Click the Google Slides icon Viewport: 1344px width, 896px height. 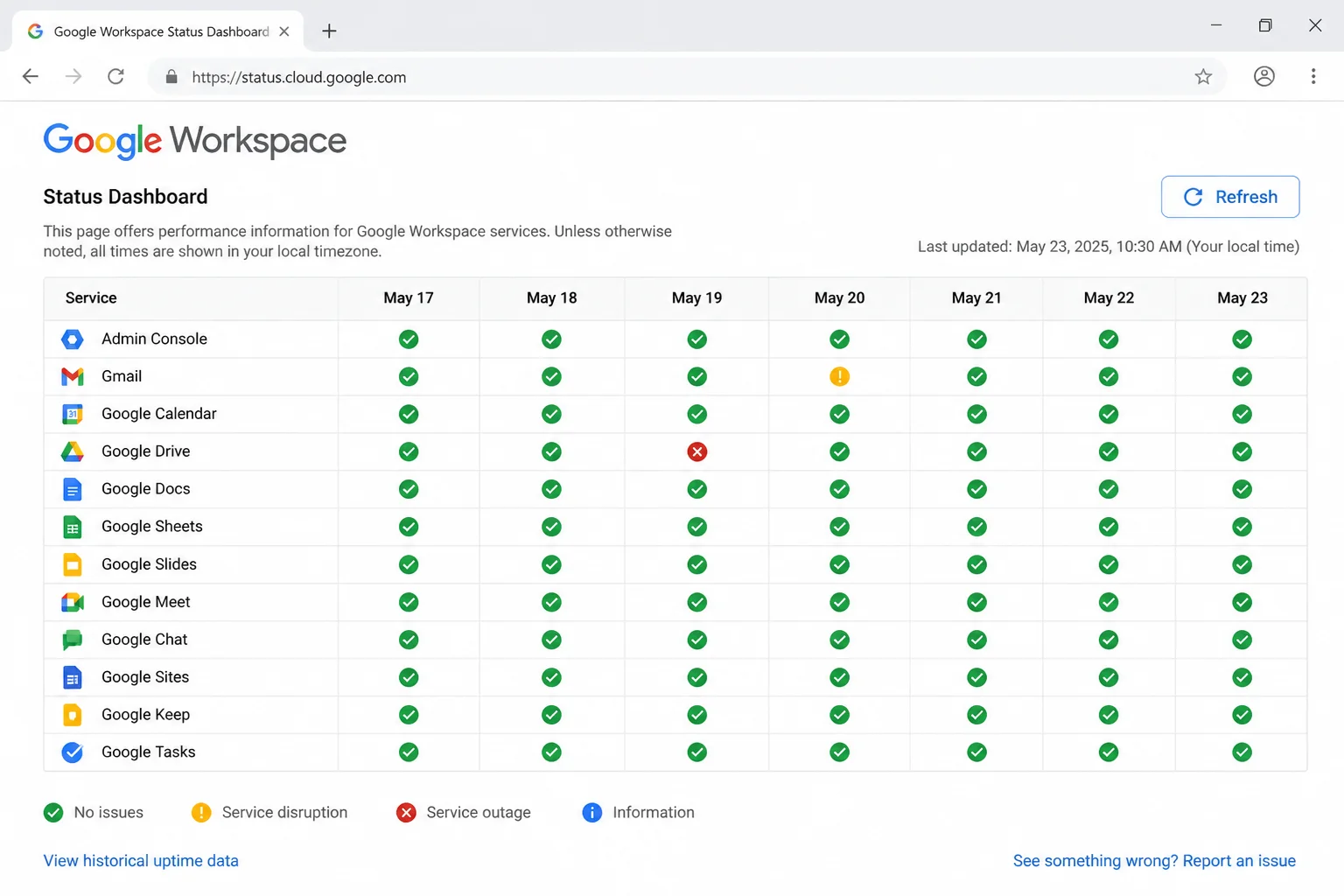point(73,564)
